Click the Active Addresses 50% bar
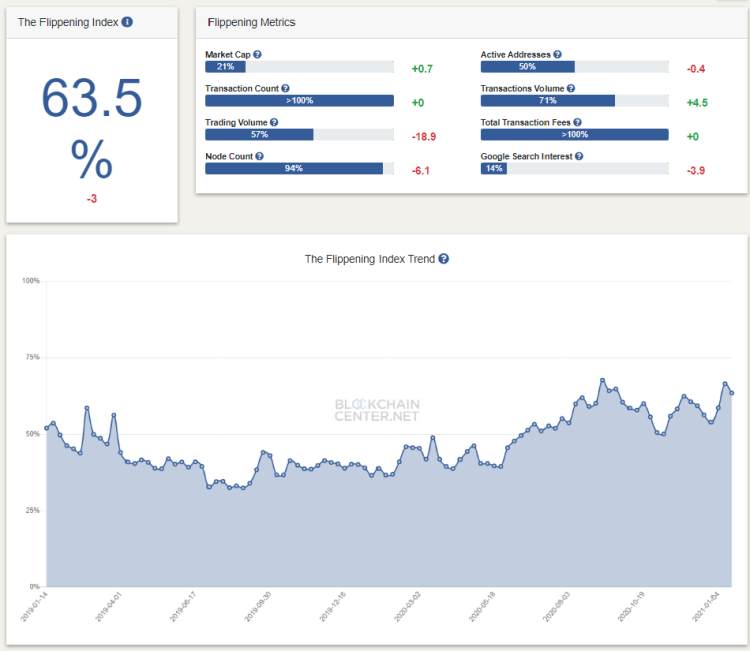 (x=574, y=66)
